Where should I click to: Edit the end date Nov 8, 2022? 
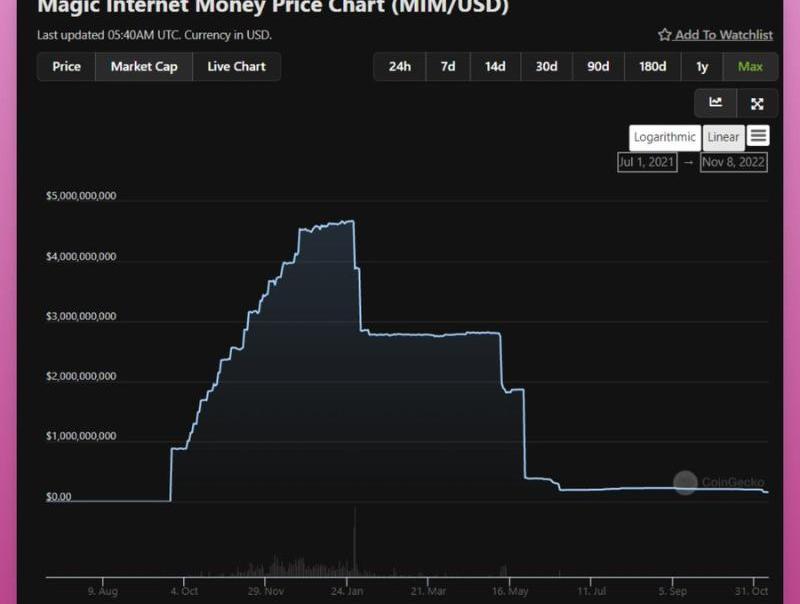(x=733, y=162)
